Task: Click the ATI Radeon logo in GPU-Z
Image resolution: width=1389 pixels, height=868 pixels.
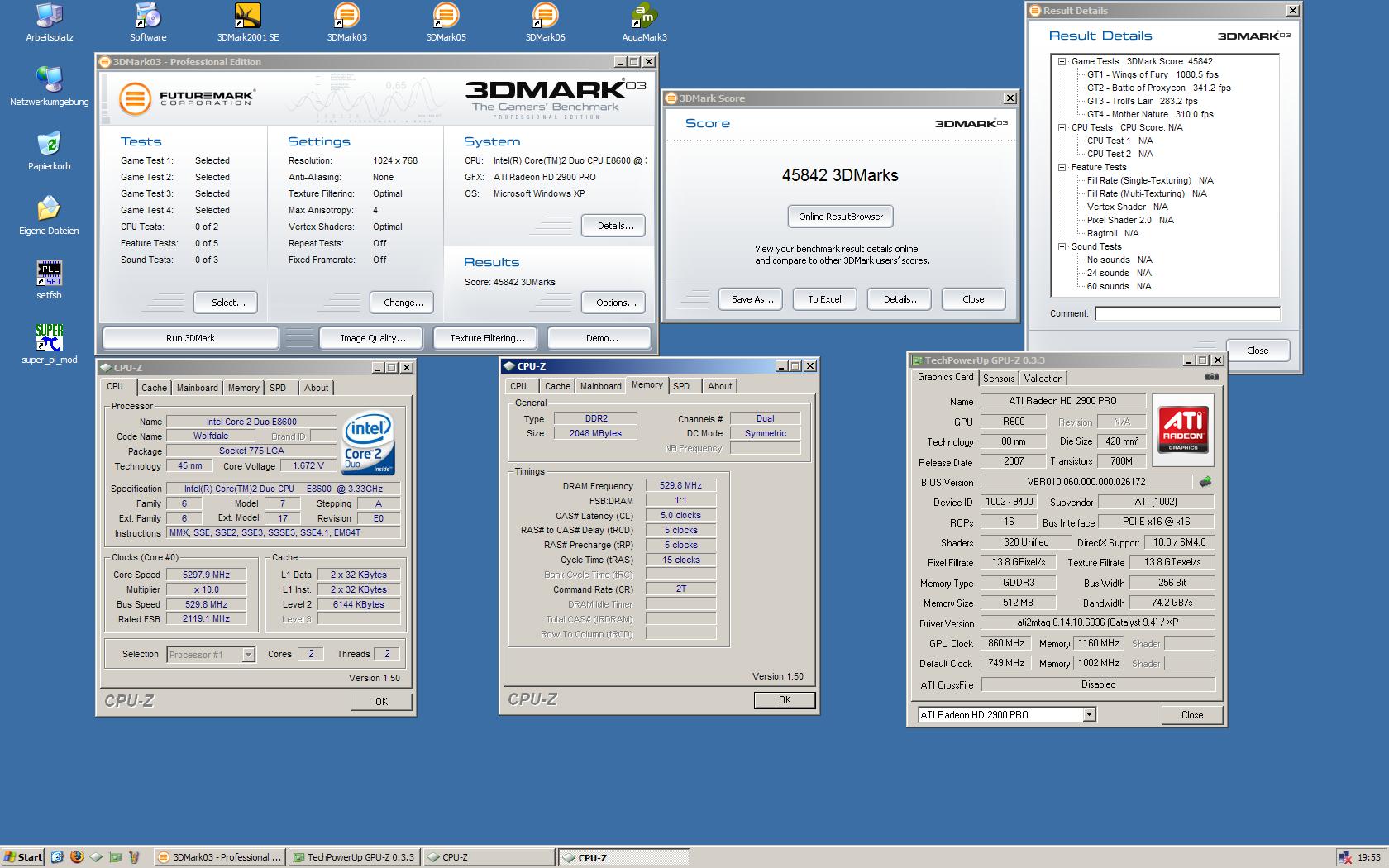Action: (x=1182, y=429)
